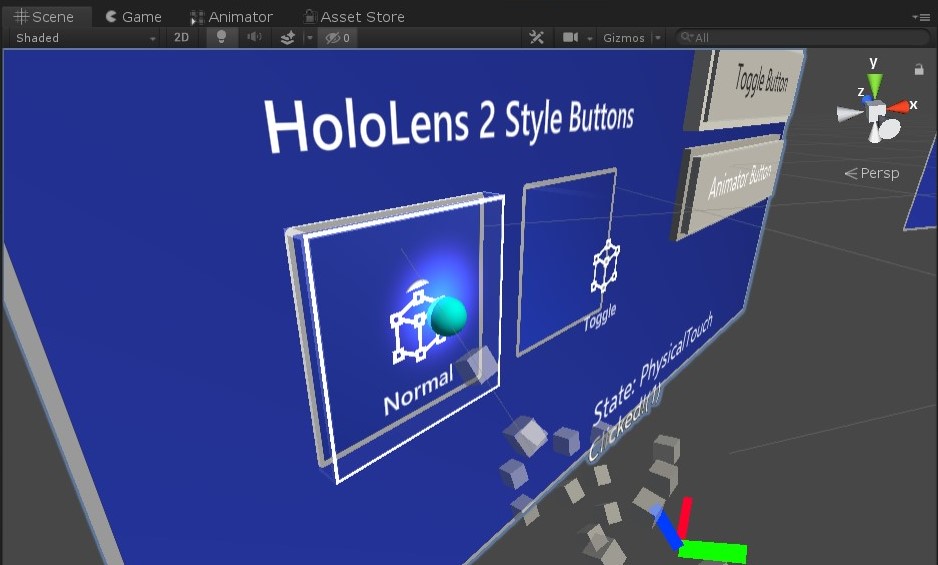Toggle hidden objects visibility counter
The width and height of the screenshot is (938, 565).
337,38
